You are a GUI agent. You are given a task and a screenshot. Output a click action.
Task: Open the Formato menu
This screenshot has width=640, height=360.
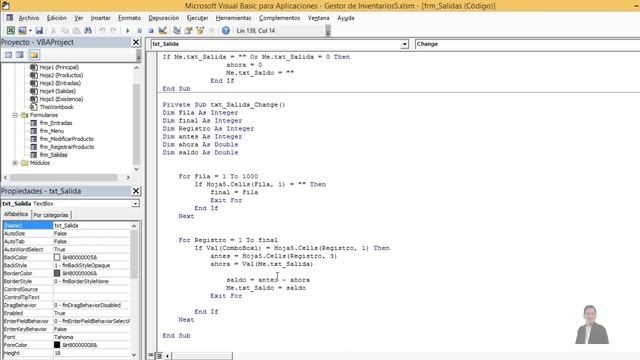129,18
